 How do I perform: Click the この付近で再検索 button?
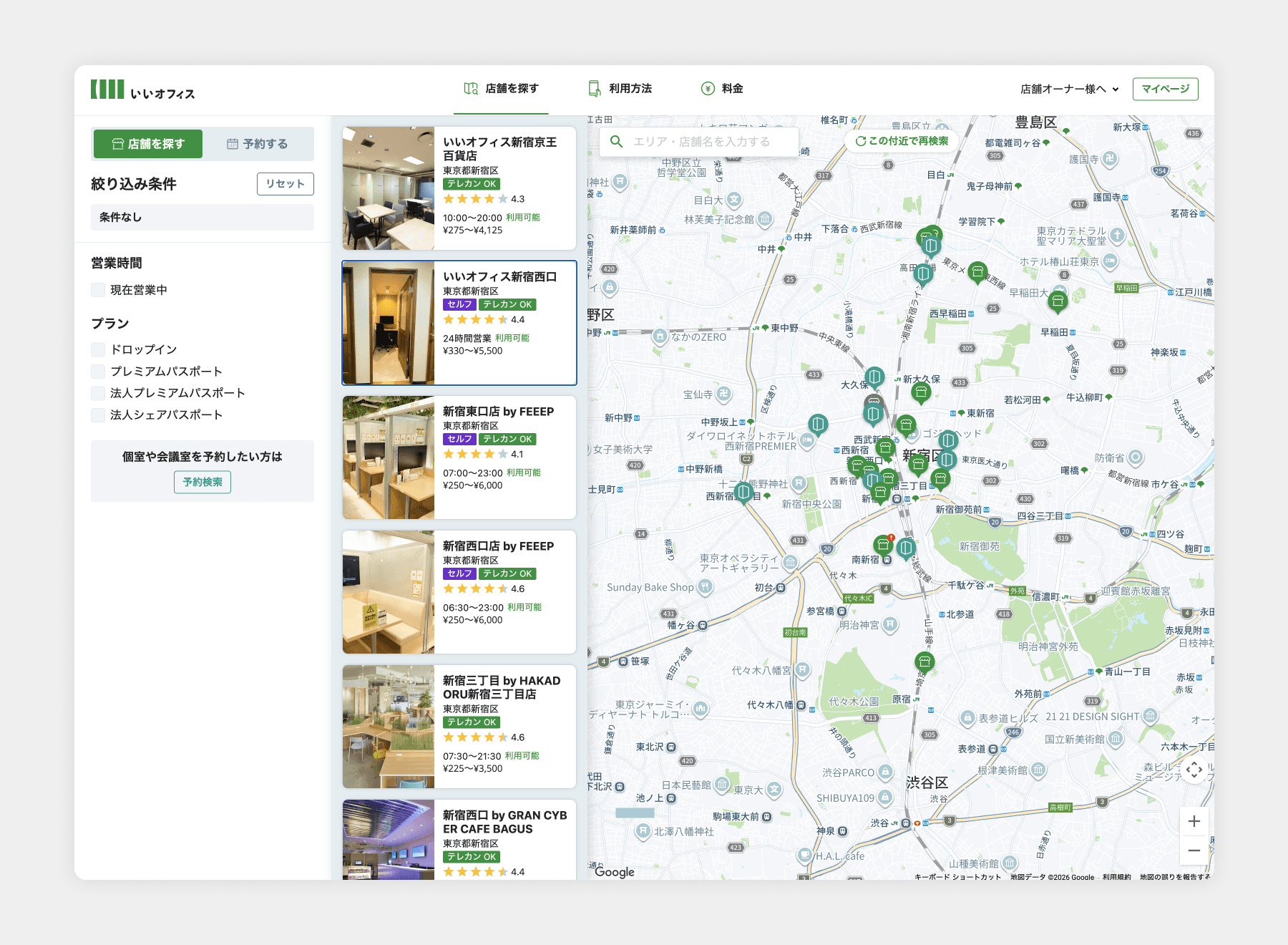(x=902, y=141)
